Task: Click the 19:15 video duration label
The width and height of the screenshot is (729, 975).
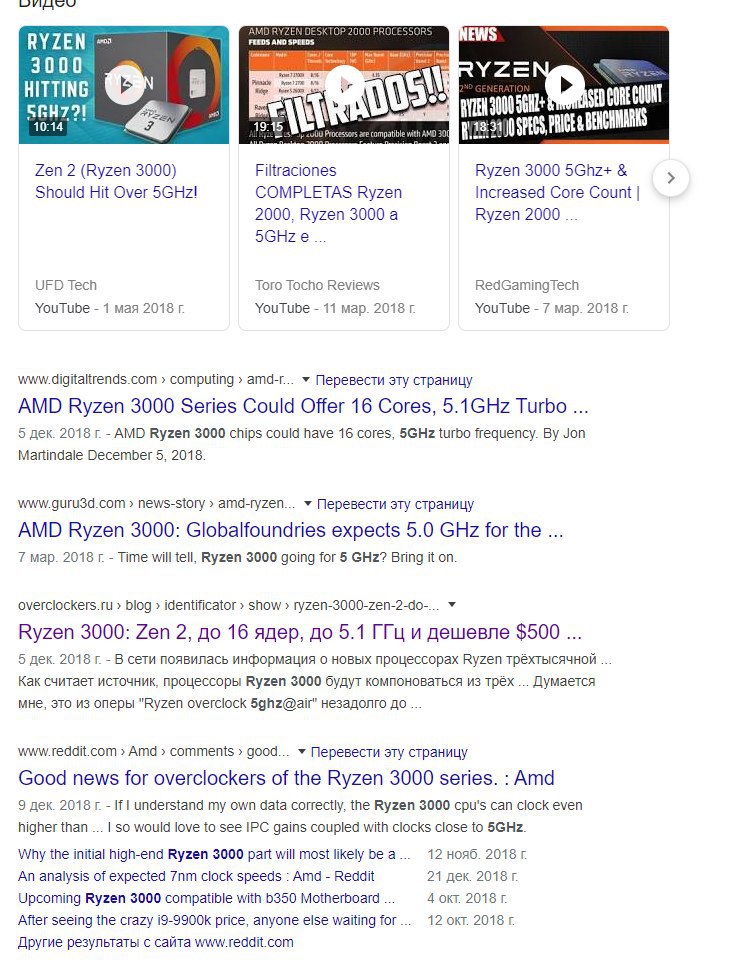Action: pyautogui.click(x=268, y=127)
